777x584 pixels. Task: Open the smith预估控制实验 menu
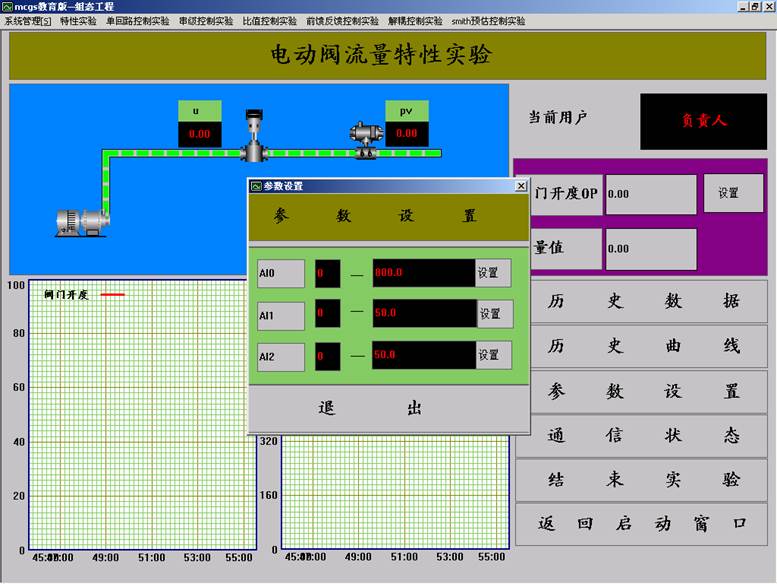coord(488,21)
